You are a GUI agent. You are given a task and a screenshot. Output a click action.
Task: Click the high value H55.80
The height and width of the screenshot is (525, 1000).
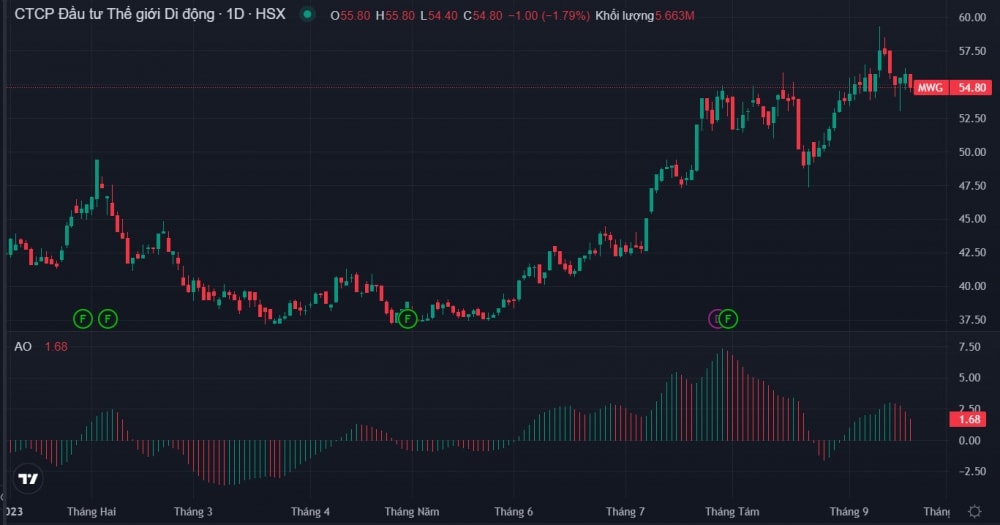tap(395, 15)
